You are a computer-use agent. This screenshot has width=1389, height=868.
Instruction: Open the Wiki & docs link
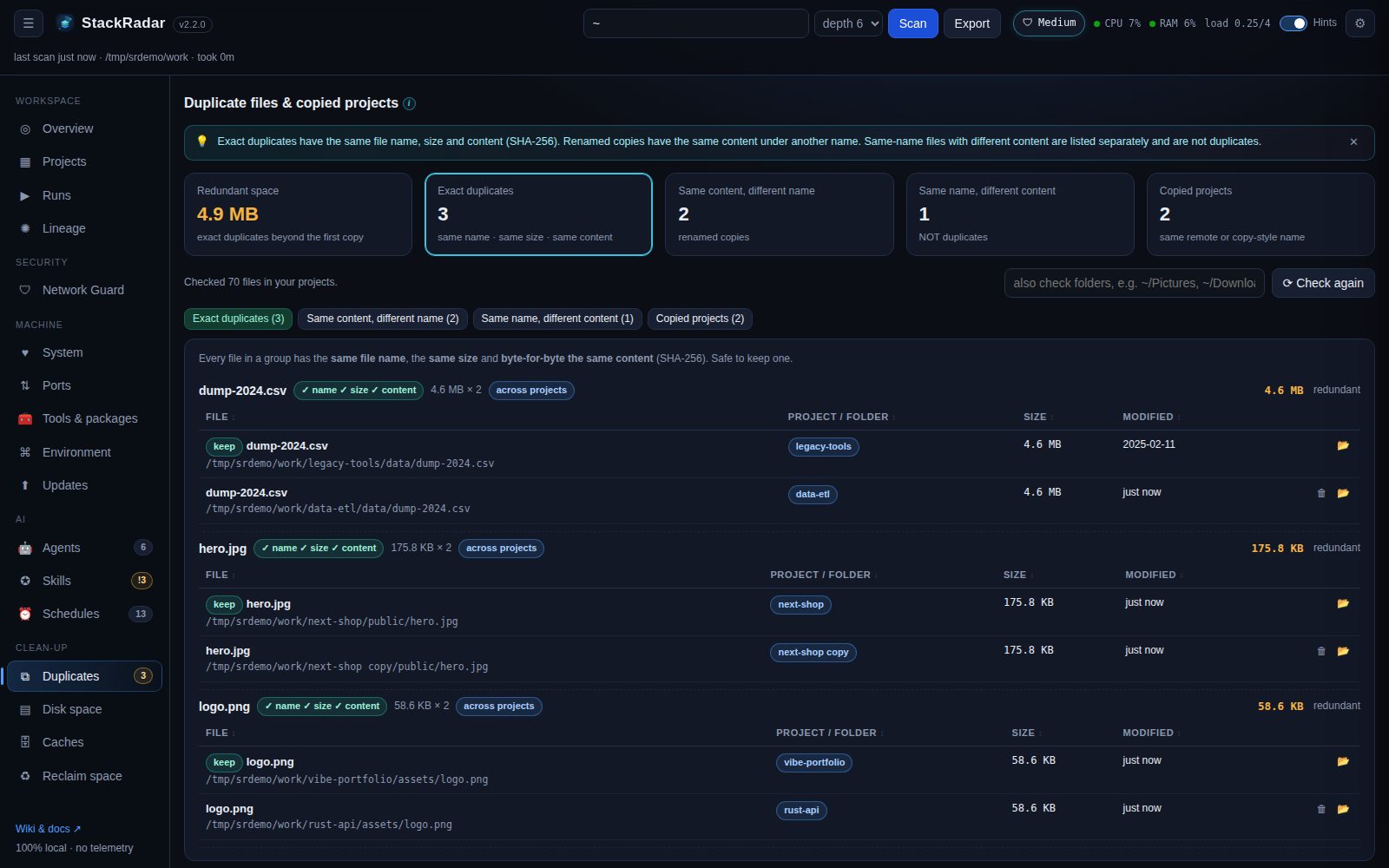(x=48, y=829)
